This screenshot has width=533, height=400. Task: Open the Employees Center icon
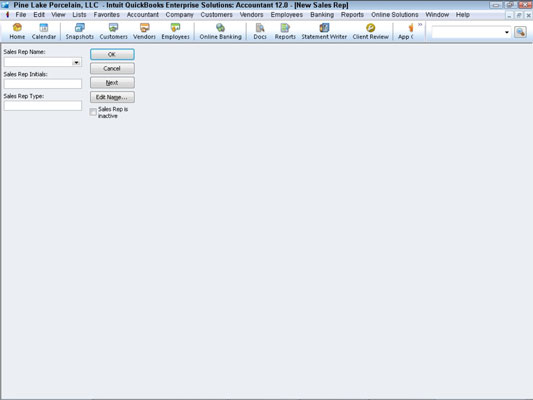(175, 32)
